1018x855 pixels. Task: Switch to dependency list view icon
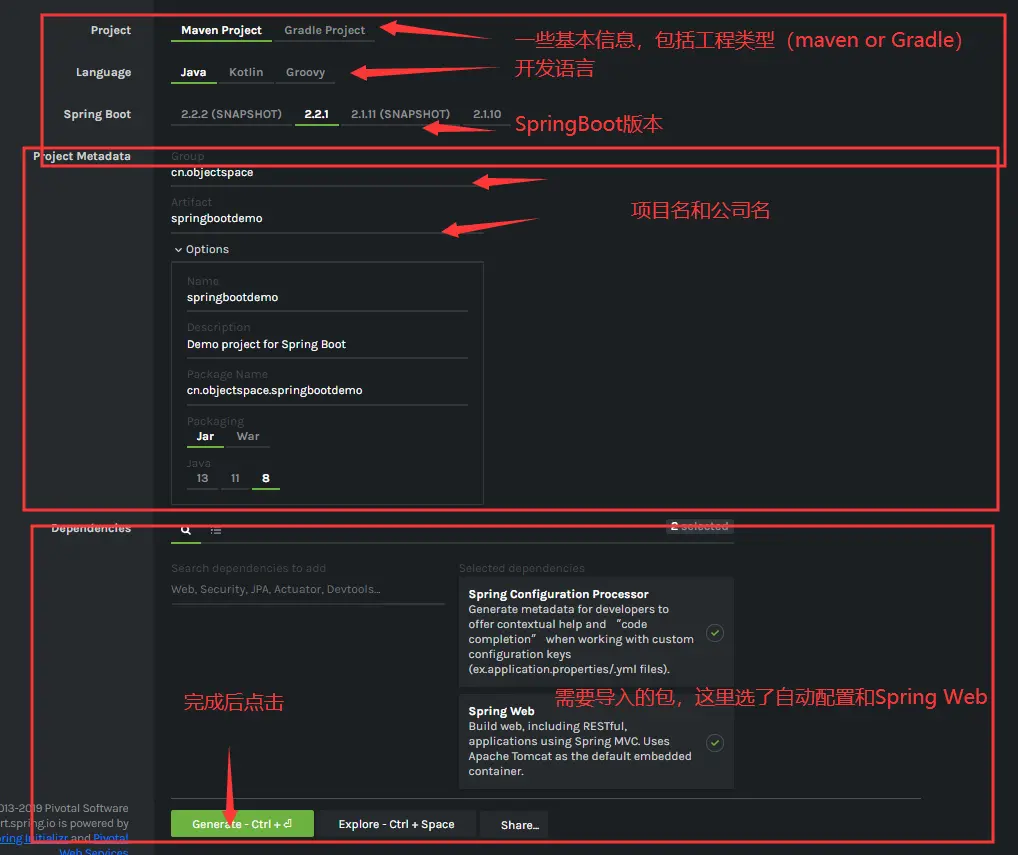(x=216, y=530)
